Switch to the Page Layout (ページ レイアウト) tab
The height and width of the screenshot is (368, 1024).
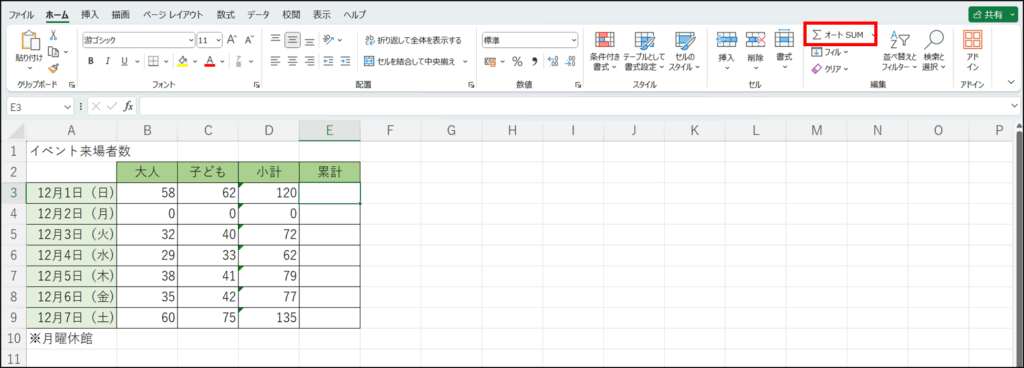click(x=172, y=14)
